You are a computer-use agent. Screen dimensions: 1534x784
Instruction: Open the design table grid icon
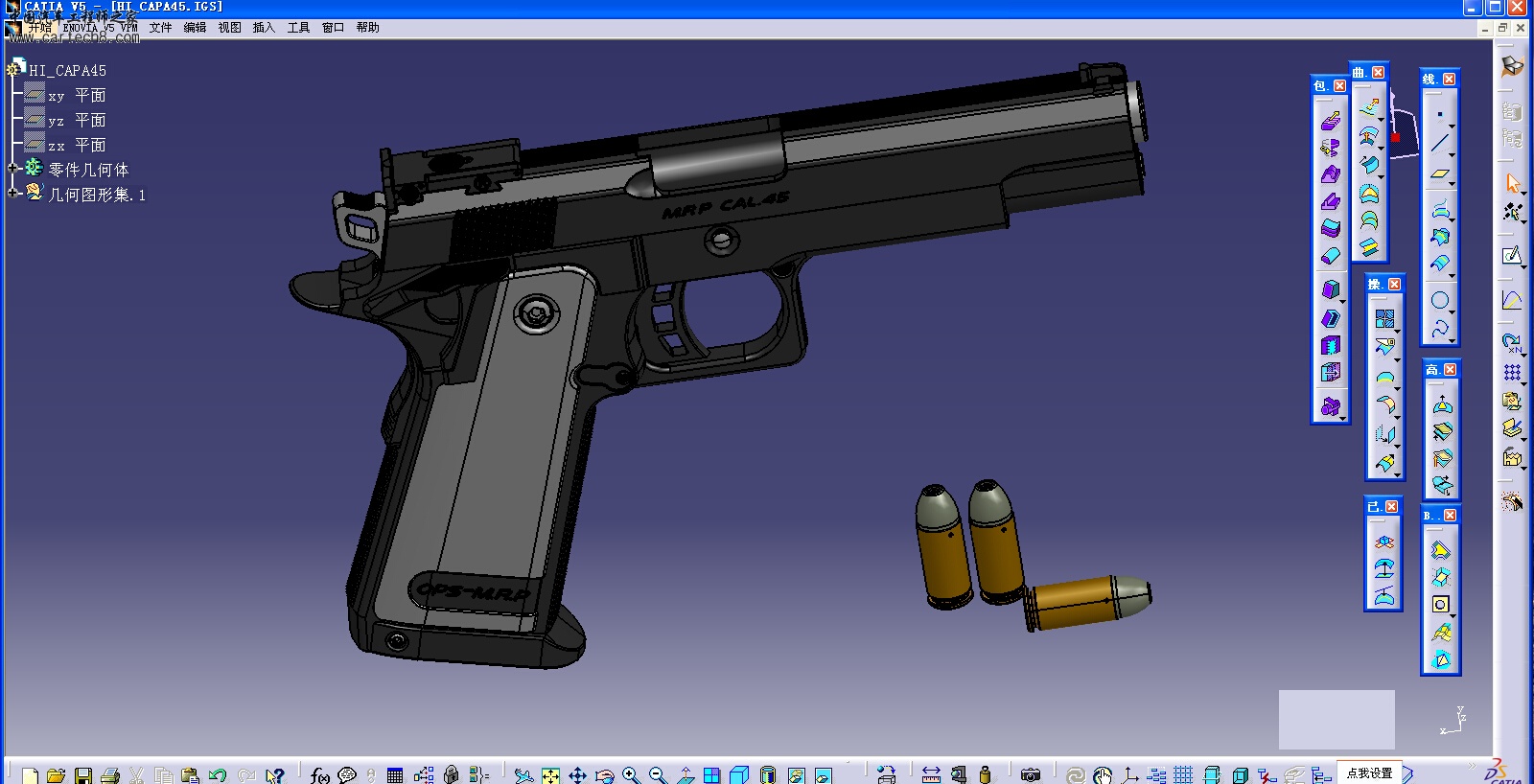pos(394,775)
